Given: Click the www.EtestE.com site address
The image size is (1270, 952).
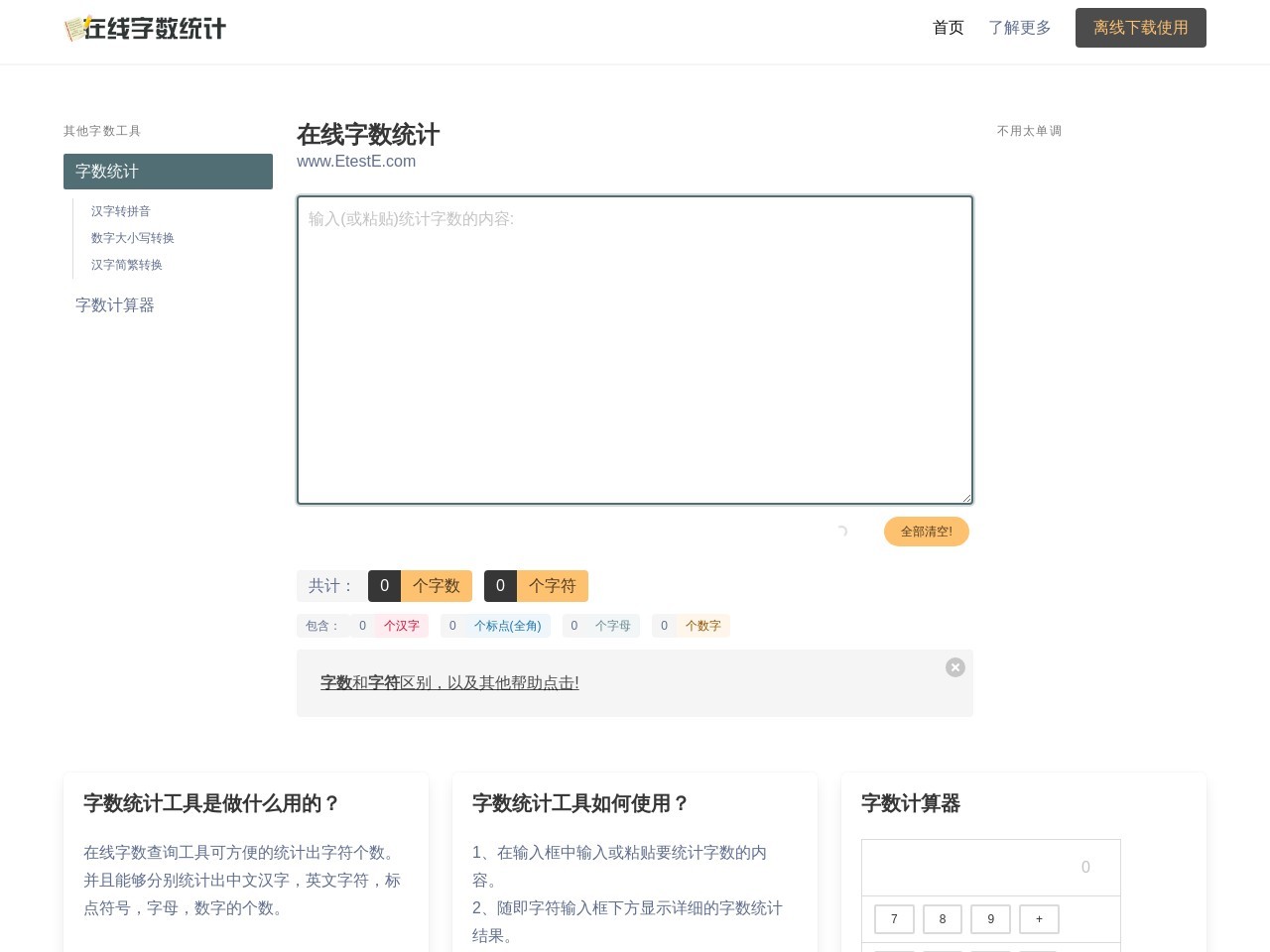Looking at the screenshot, I should click(x=356, y=162).
